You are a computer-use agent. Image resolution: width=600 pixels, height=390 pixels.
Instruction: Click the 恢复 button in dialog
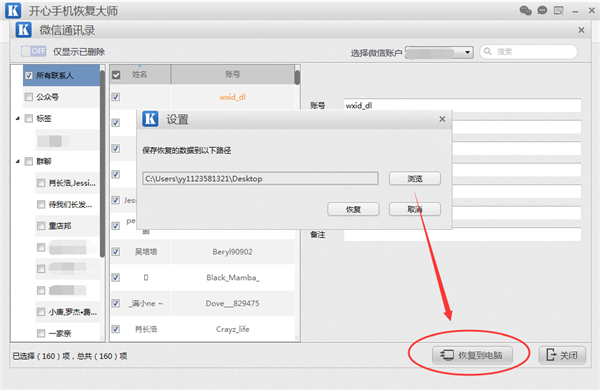353,209
